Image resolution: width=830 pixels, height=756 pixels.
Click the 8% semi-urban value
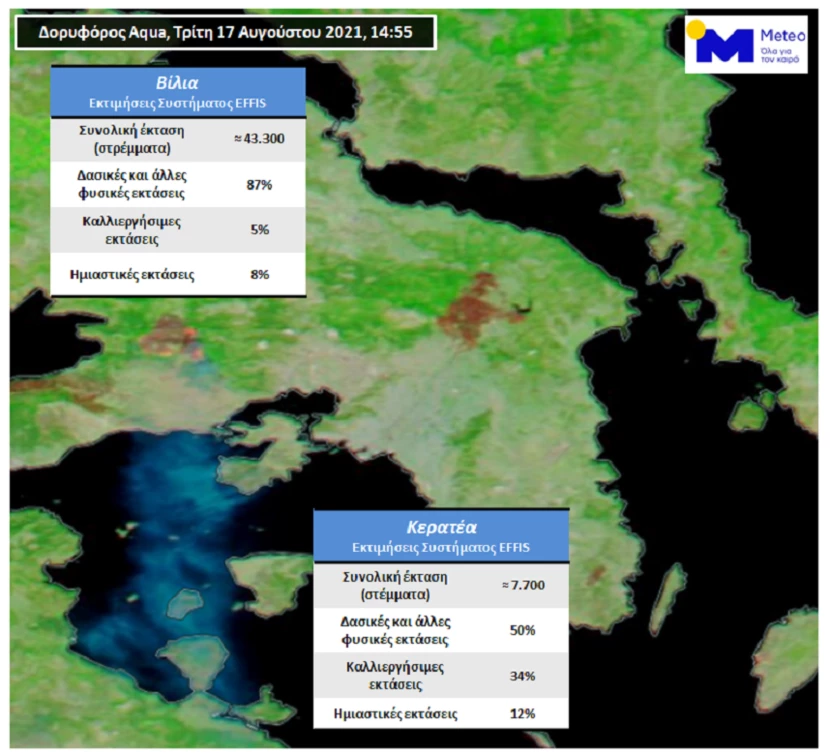259,274
